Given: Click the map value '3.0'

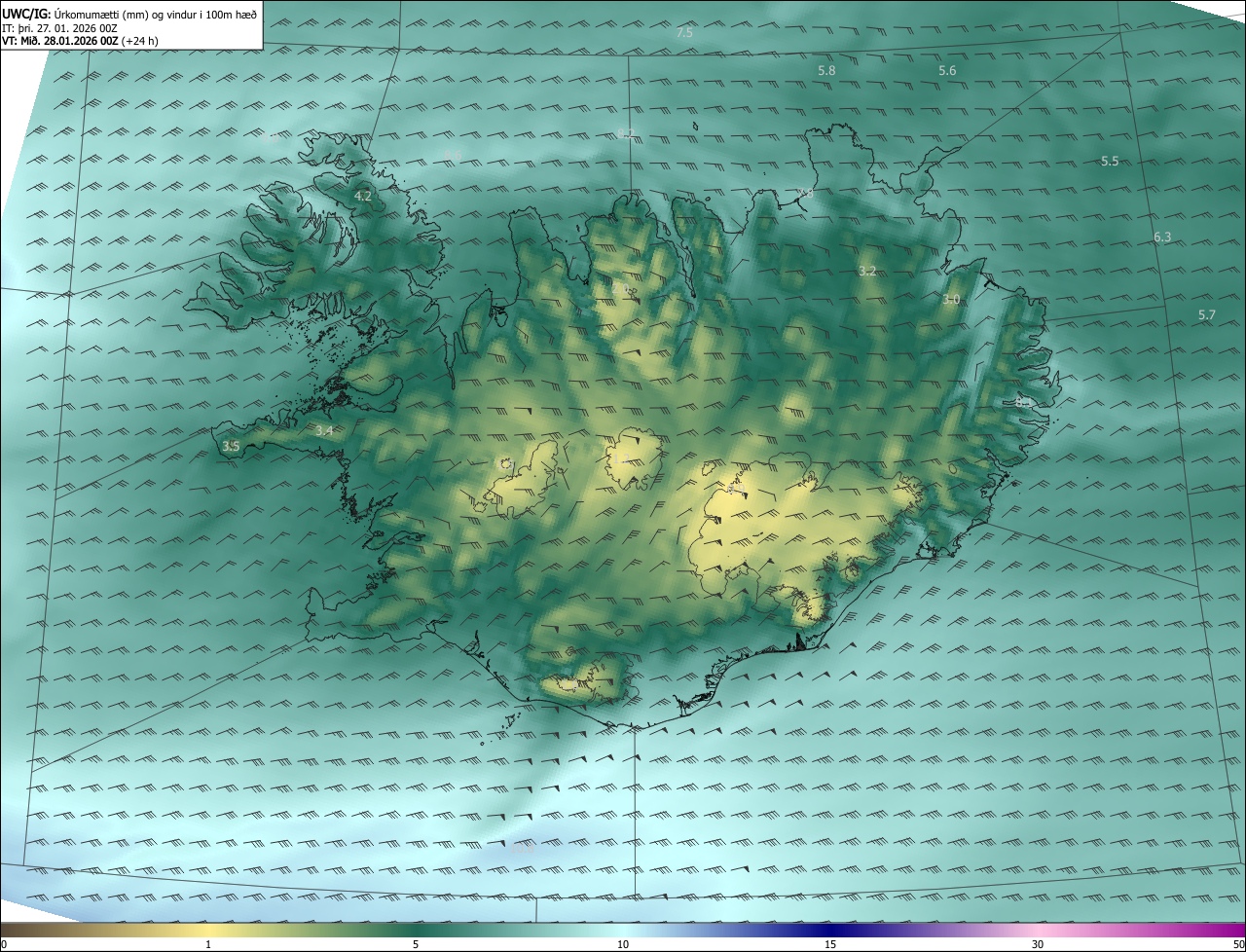Looking at the screenshot, I should click(x=951, y=300).
